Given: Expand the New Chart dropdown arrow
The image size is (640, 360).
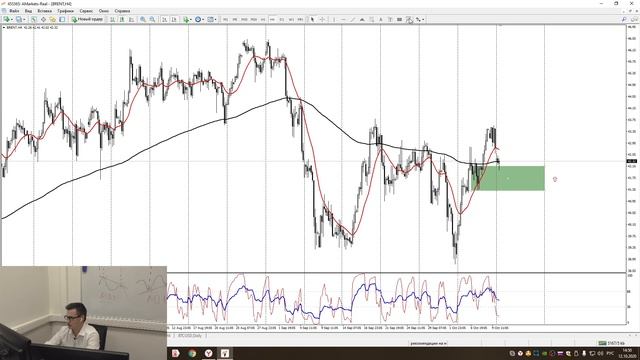Looking at the screenshot, I should [12, 19].
